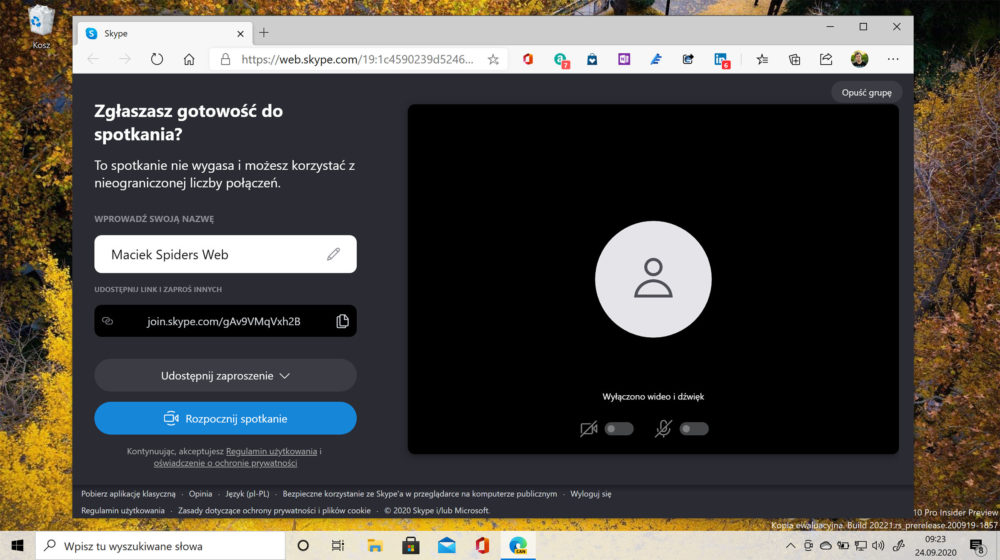The width and height of the screenshot is (1000, 560).
Task: Click the Edge Canary taskbar icon
Action: 518,545
